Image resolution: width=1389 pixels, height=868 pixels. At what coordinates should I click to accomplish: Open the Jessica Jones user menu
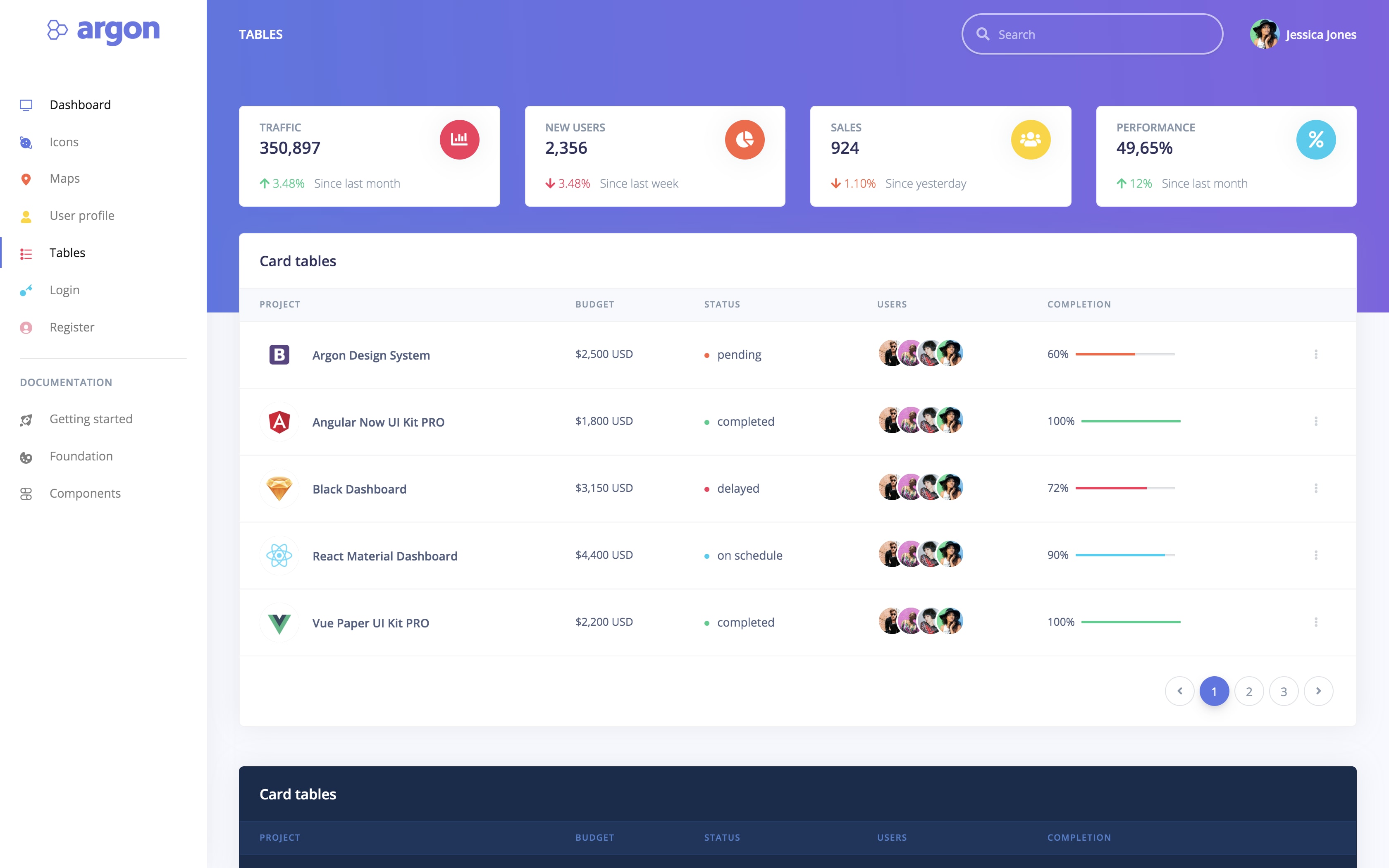[1303, 34]
